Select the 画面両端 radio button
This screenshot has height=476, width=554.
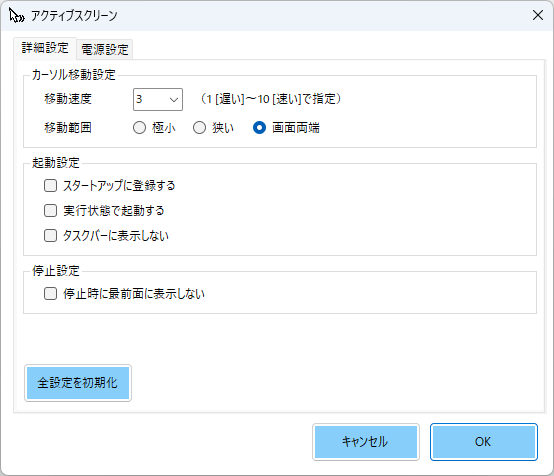coord(259,128)
